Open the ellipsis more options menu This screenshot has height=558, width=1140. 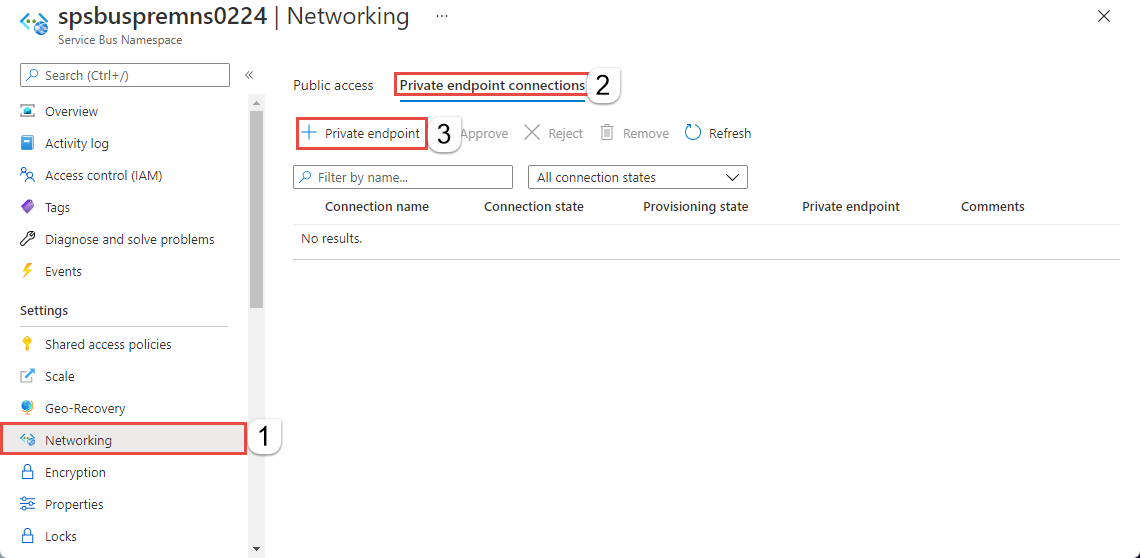(441, 15)
